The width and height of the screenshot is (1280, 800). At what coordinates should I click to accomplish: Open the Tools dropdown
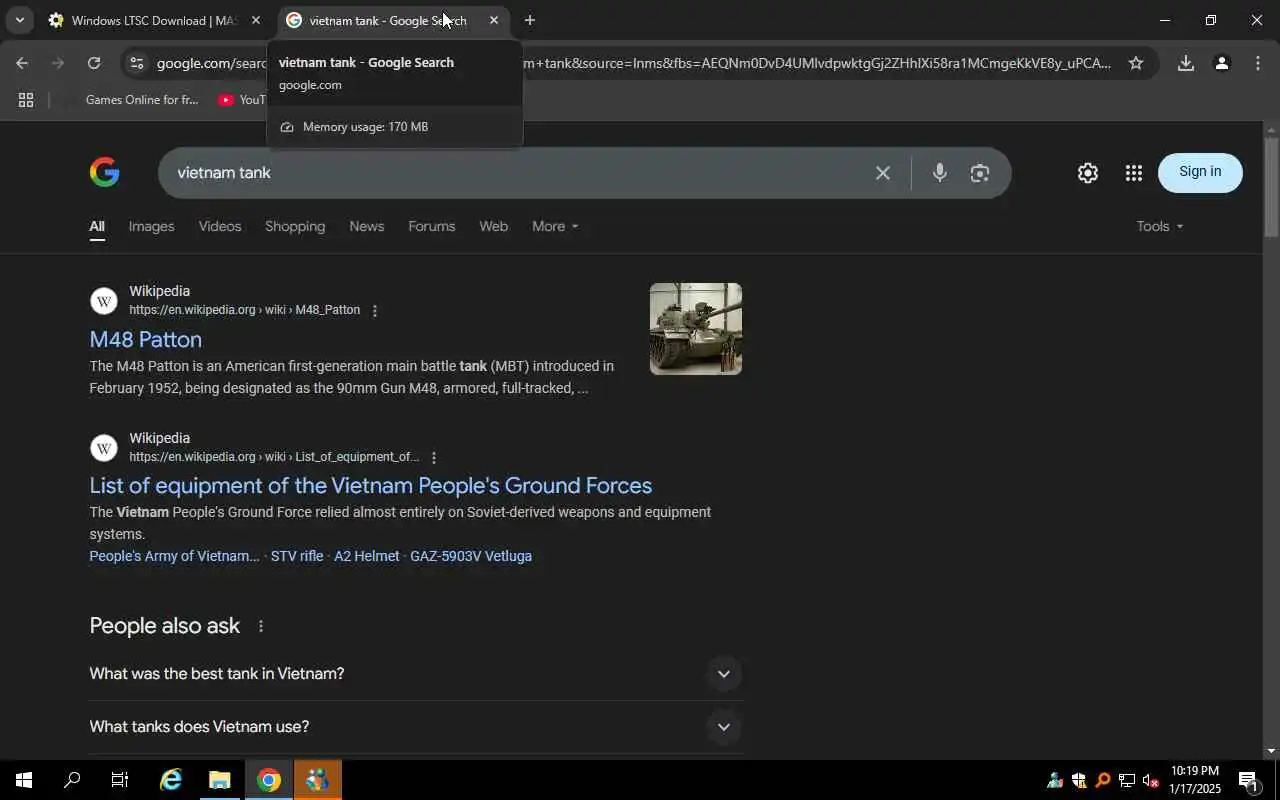[1160, 226]
